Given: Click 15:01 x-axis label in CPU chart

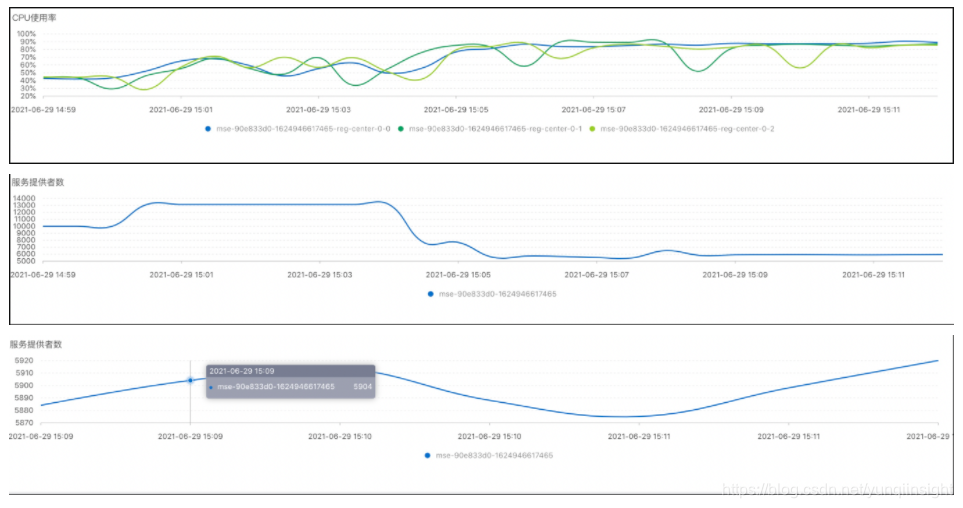Looking at the screenshot, I should tap(181, 110).
